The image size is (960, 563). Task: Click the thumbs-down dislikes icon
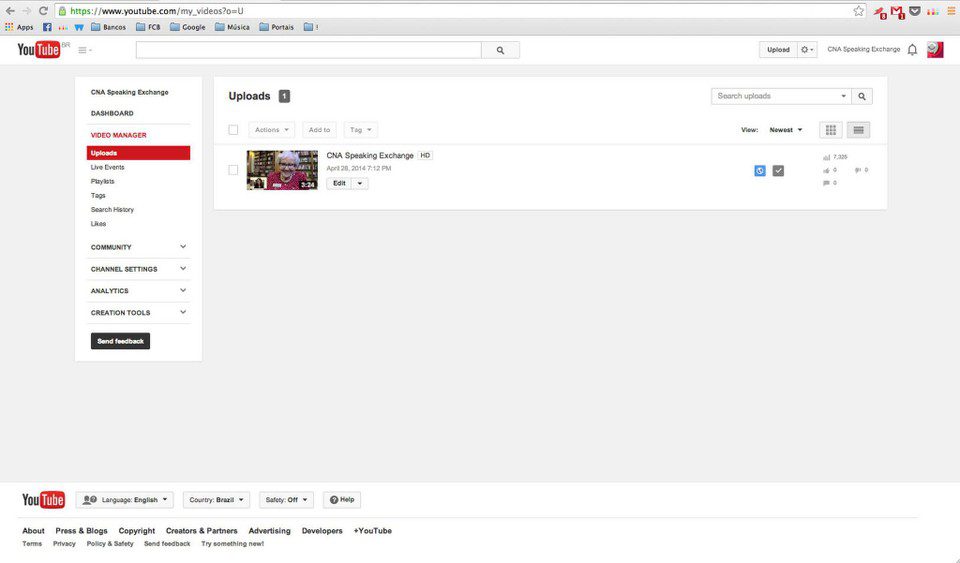click(x=858, y=170)
